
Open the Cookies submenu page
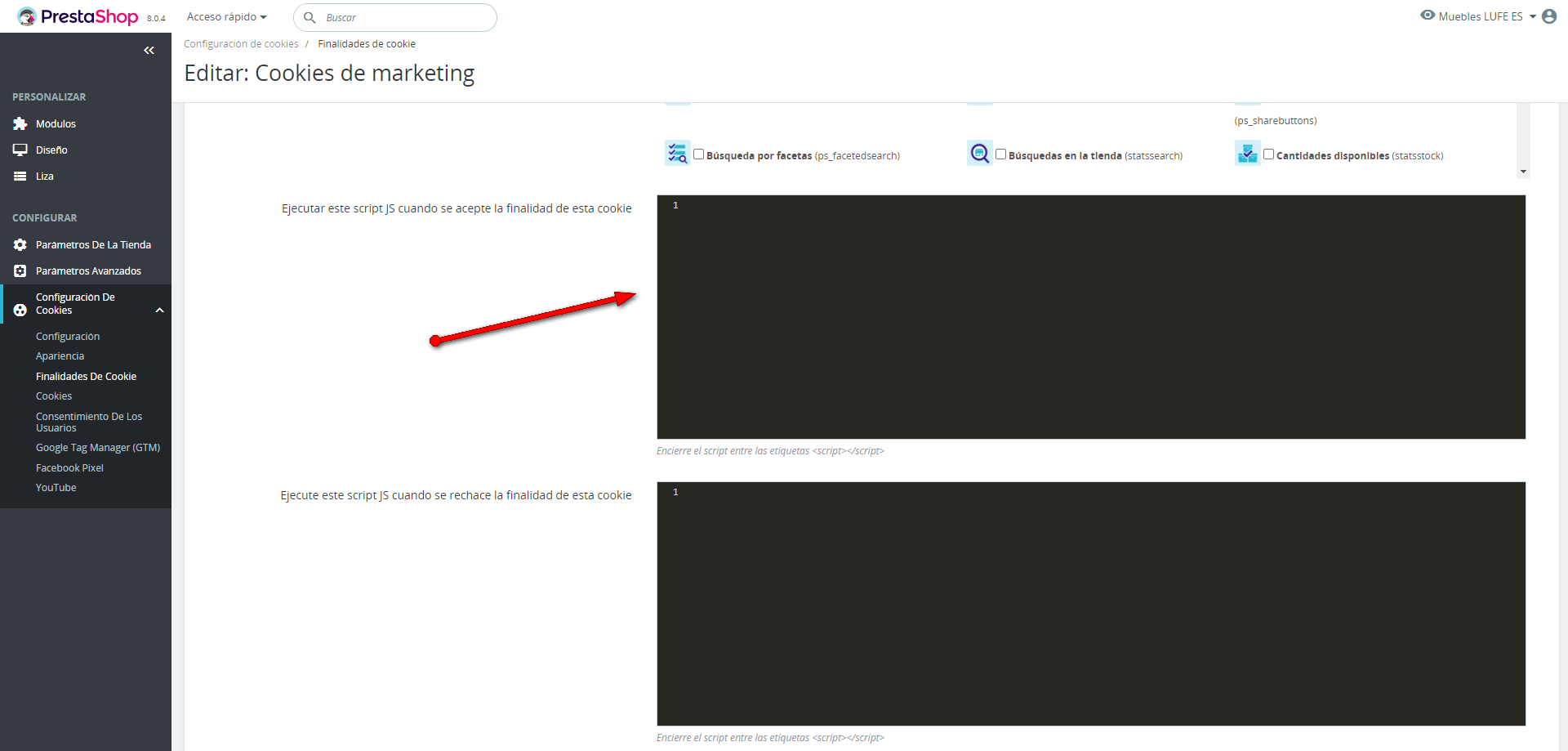coord(54,396)
